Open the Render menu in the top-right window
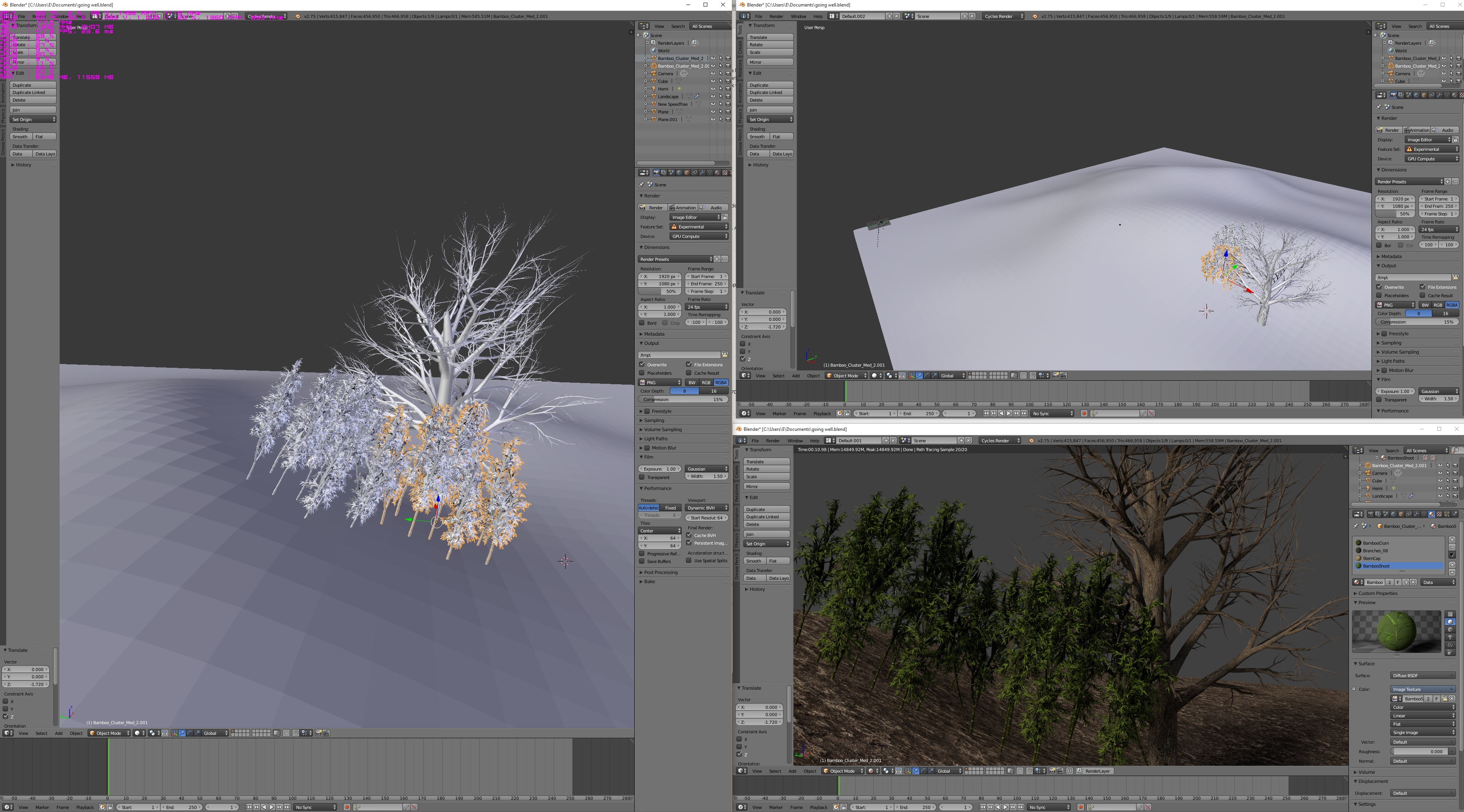This screenshot has width=1464, height=812. click(x=776, y=16)
